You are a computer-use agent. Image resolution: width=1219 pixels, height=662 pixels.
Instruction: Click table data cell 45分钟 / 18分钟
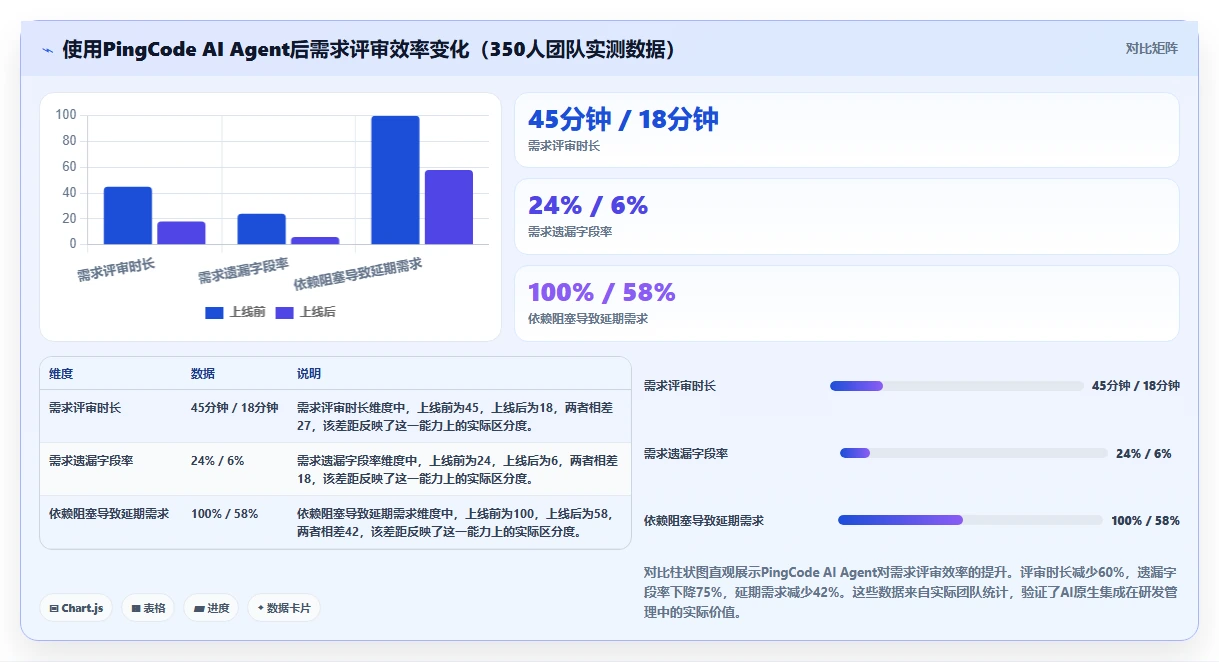[x=234, y=408]
